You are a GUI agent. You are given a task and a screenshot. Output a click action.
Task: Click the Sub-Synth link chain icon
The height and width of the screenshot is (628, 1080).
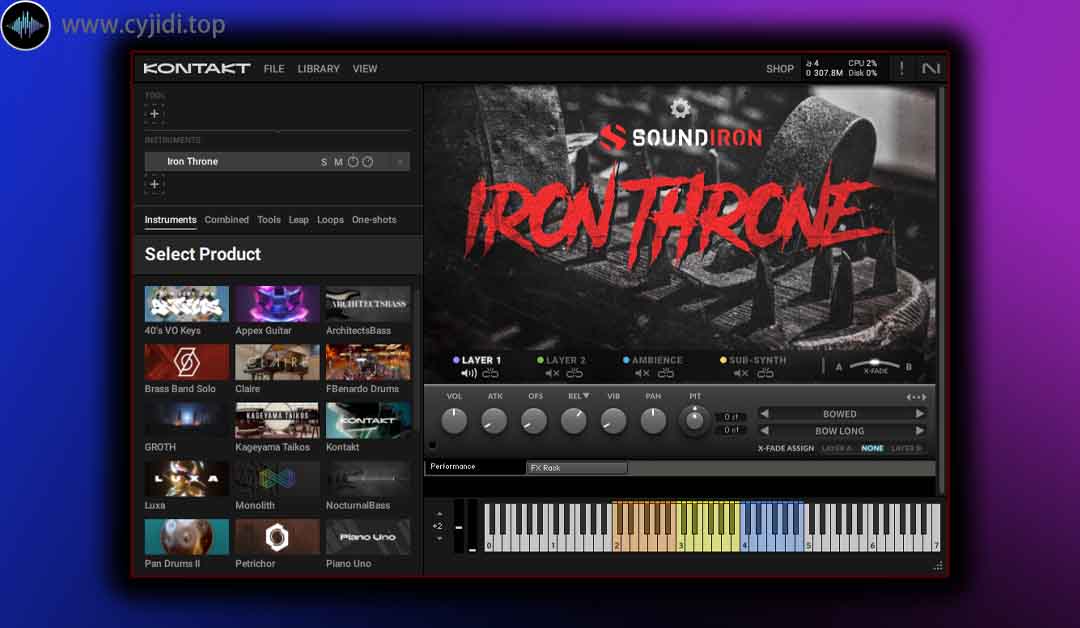(x=765, y=373)
